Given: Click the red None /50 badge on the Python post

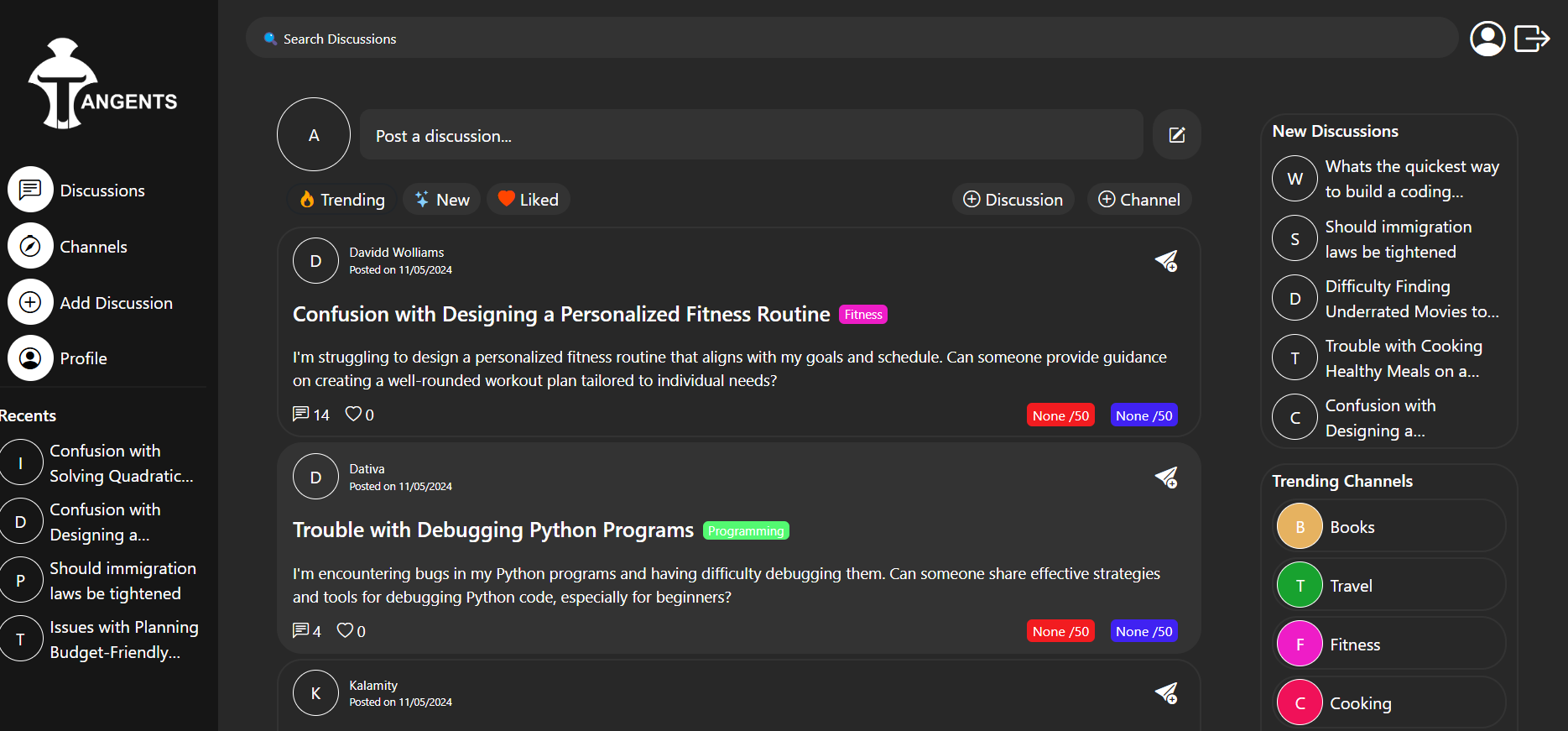Looking at the screenshot, I should point(1060,631).
